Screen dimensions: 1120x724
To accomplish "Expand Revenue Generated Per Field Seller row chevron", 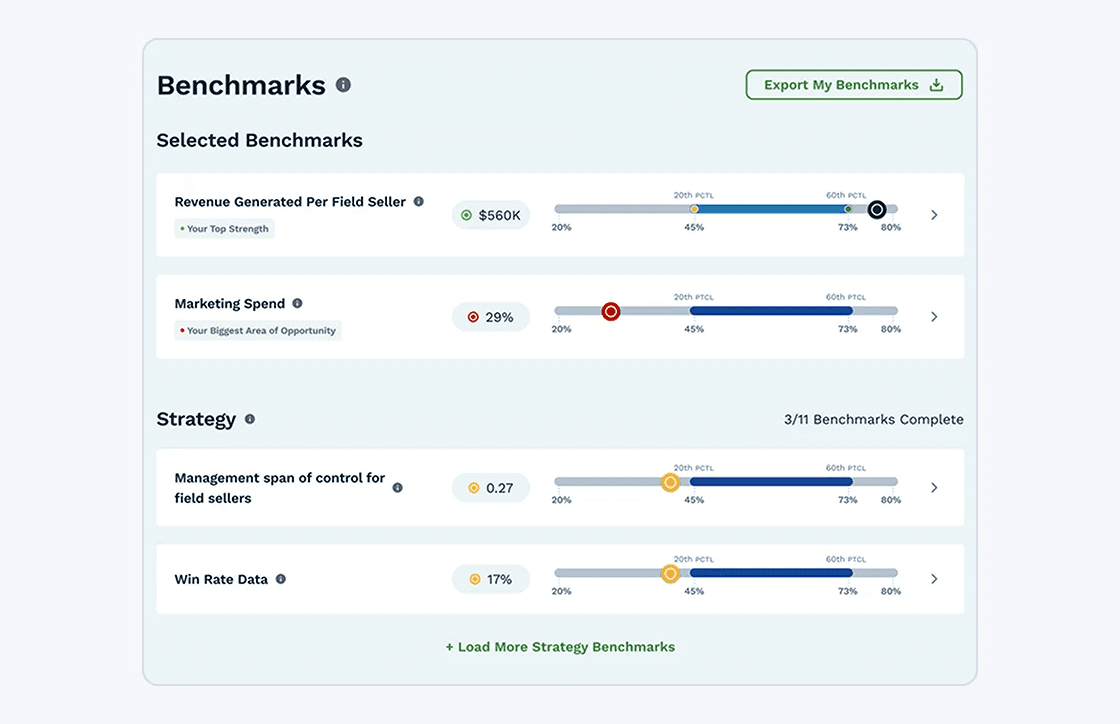I will point(934,215).
